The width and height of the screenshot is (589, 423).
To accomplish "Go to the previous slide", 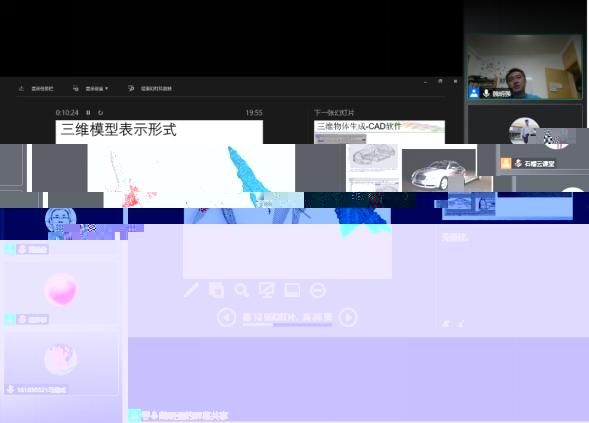I will [227, 317].
